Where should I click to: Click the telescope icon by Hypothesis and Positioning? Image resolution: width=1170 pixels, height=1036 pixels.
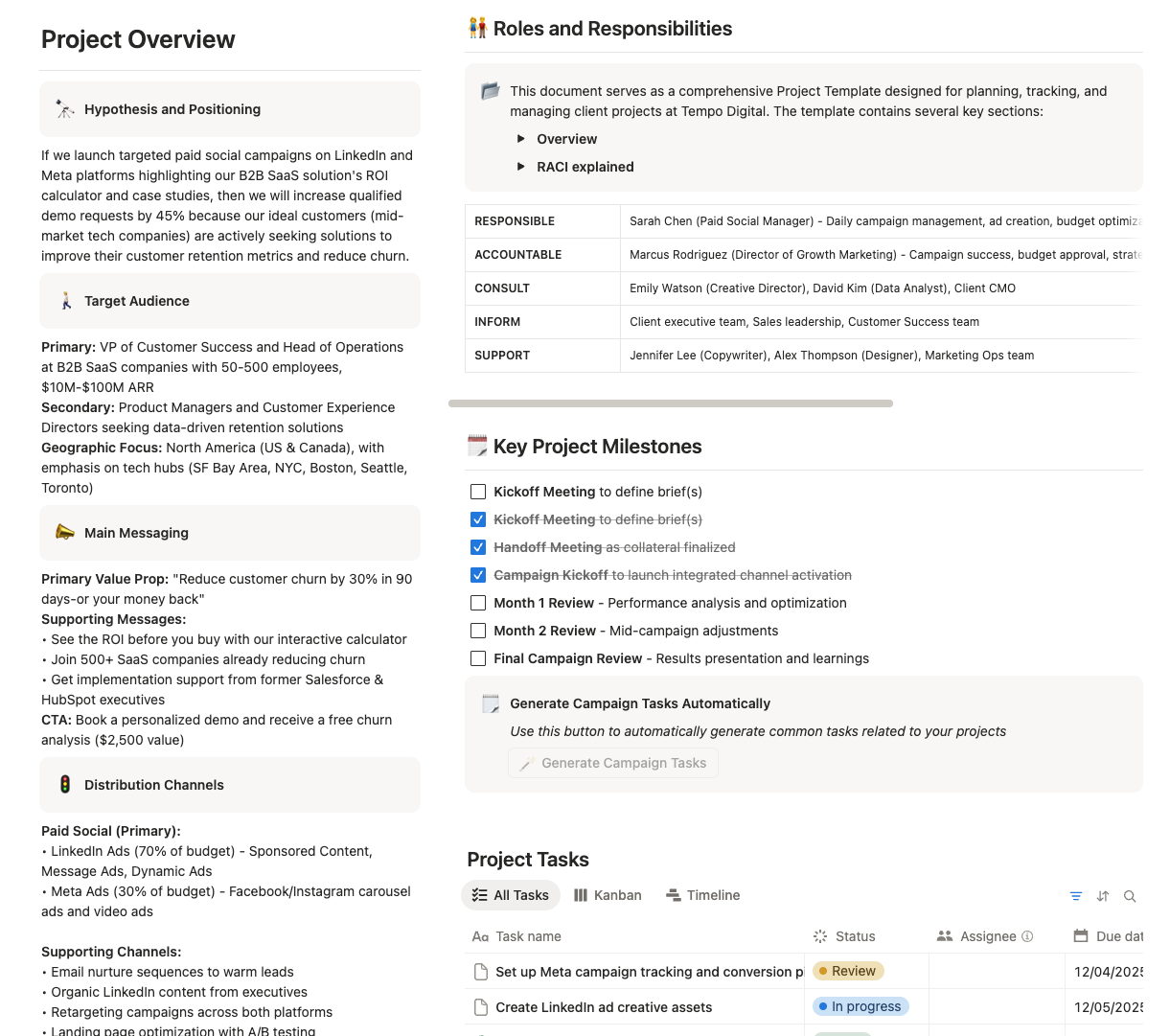(64, 109)
